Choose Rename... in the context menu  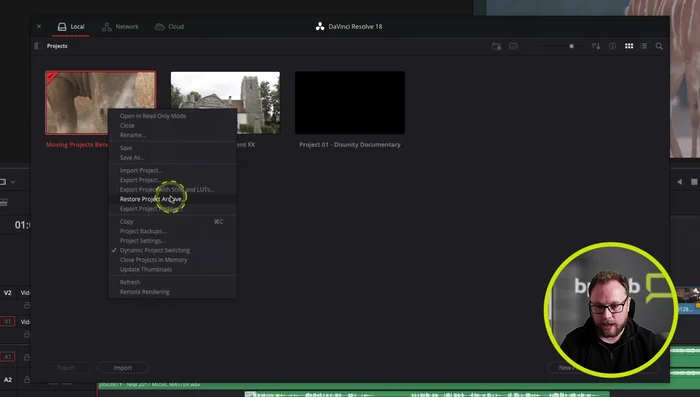[133, 135]
